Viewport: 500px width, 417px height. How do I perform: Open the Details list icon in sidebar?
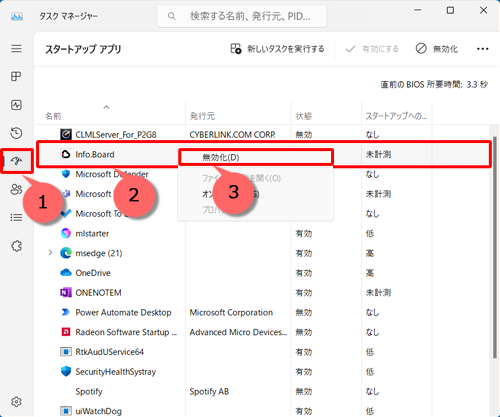[16, 218]
